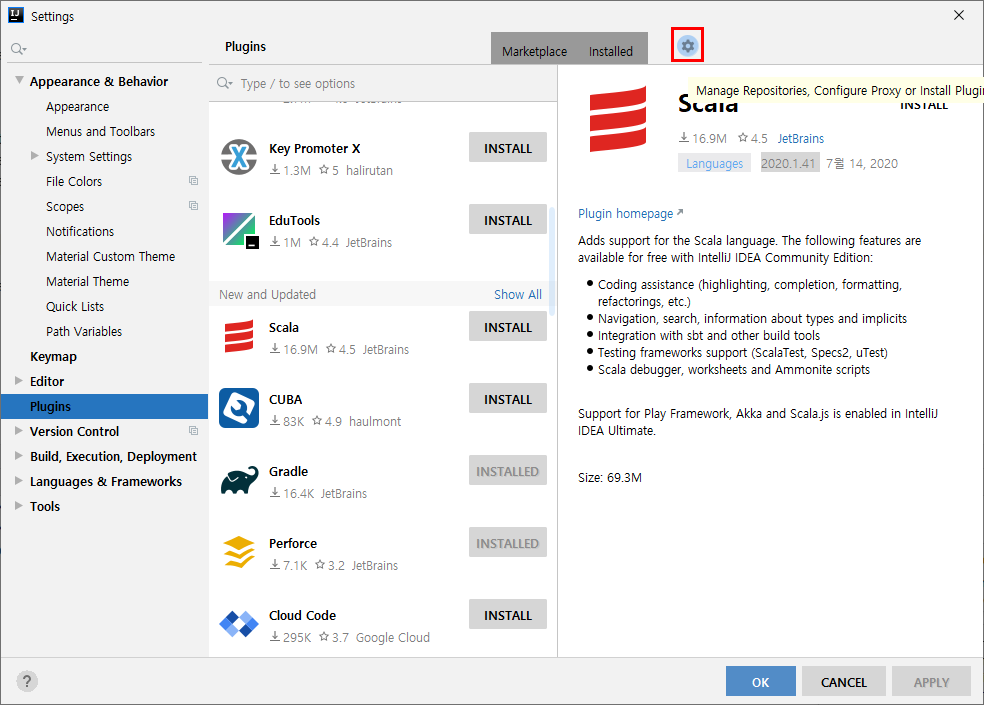Image resolution: width=984 pixels, height=705 pixels.
Task: Expand the System Settings node
Action: [x=35, y=156]
